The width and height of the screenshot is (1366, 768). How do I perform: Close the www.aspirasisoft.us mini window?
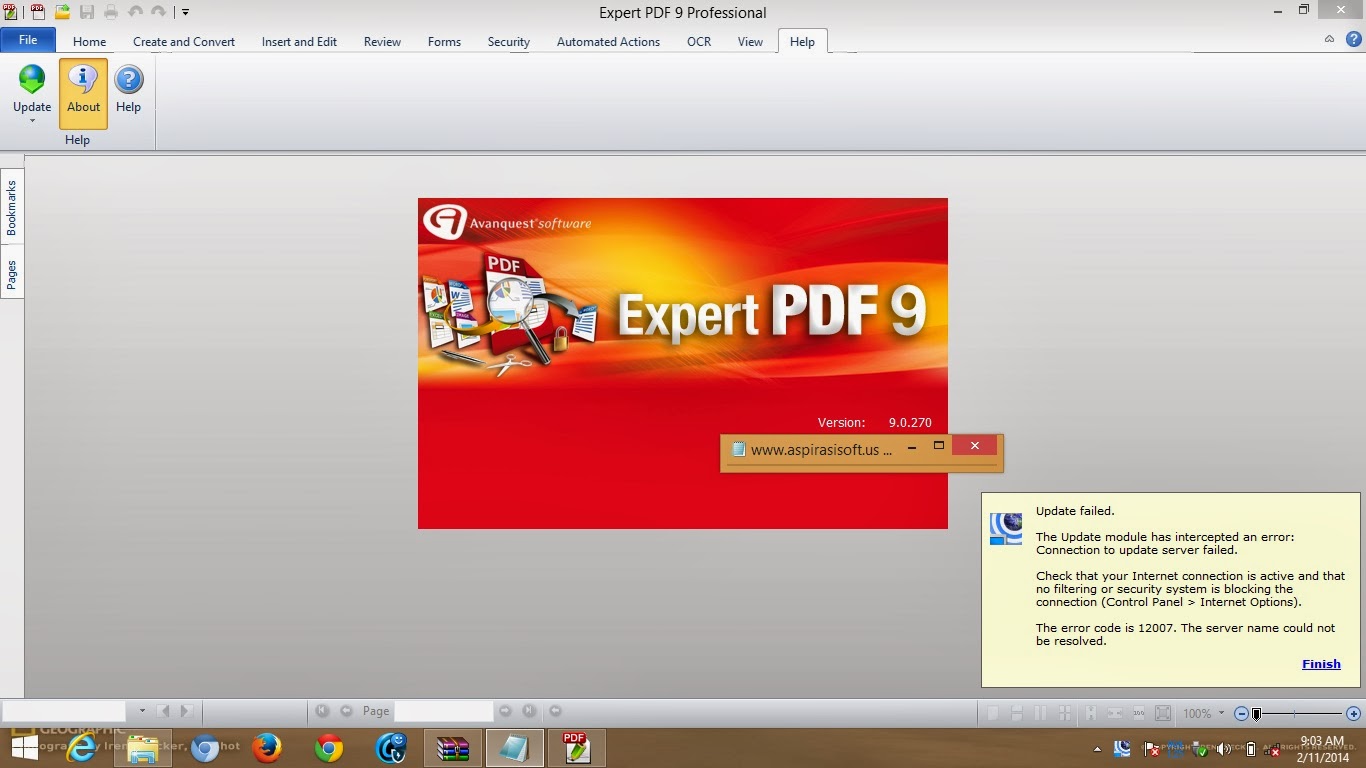(974, 446)
